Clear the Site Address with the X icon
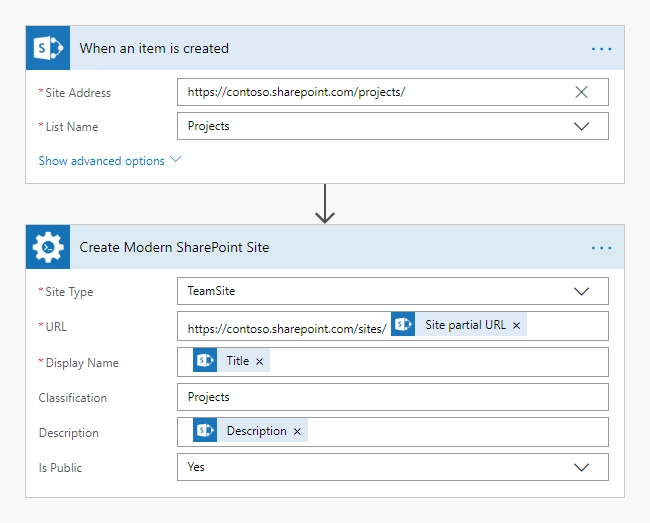This screenshot has height=523, width=650. point(581,92)
